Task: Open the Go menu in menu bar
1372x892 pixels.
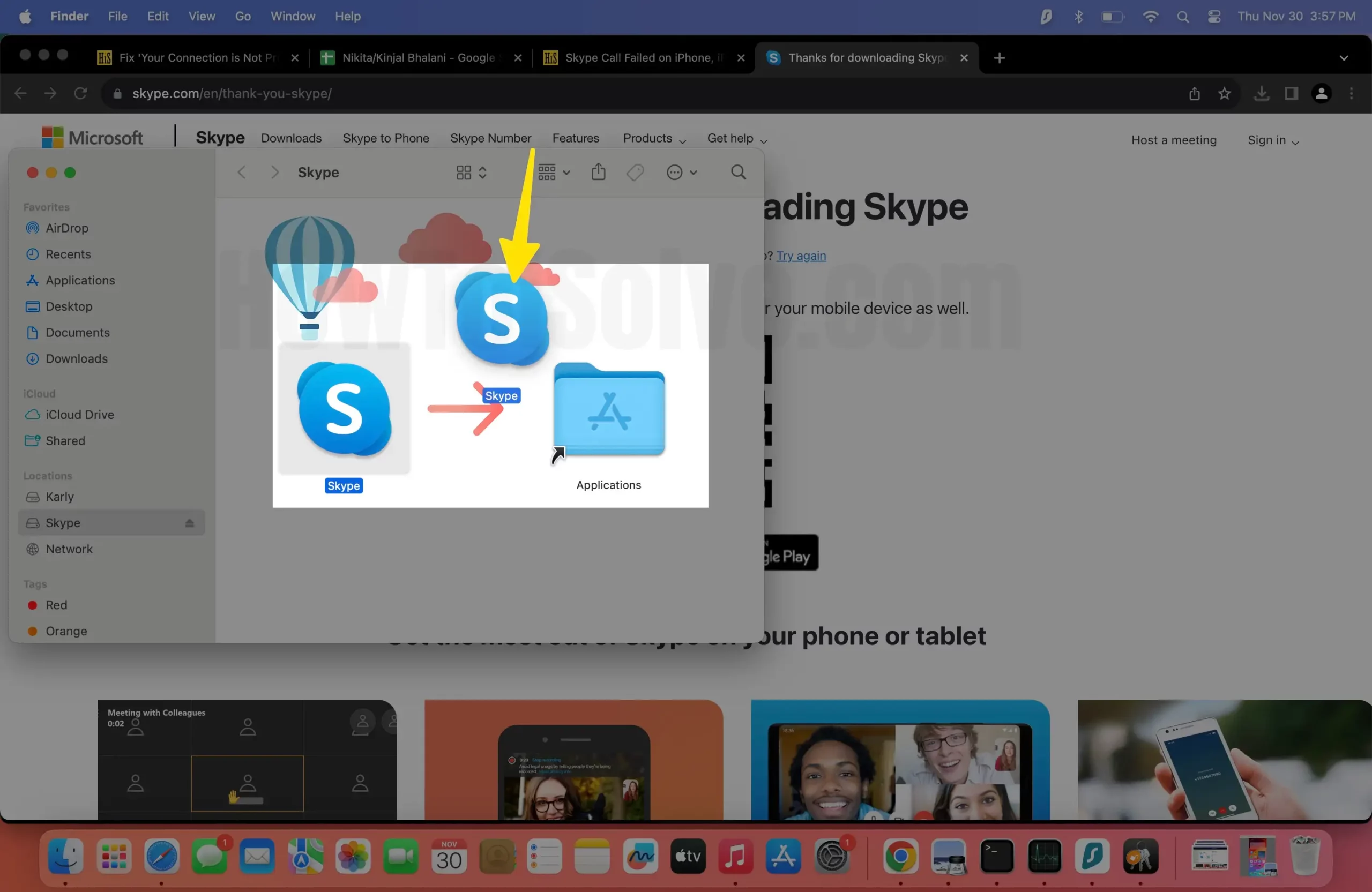Action: [x=243, y=17]
